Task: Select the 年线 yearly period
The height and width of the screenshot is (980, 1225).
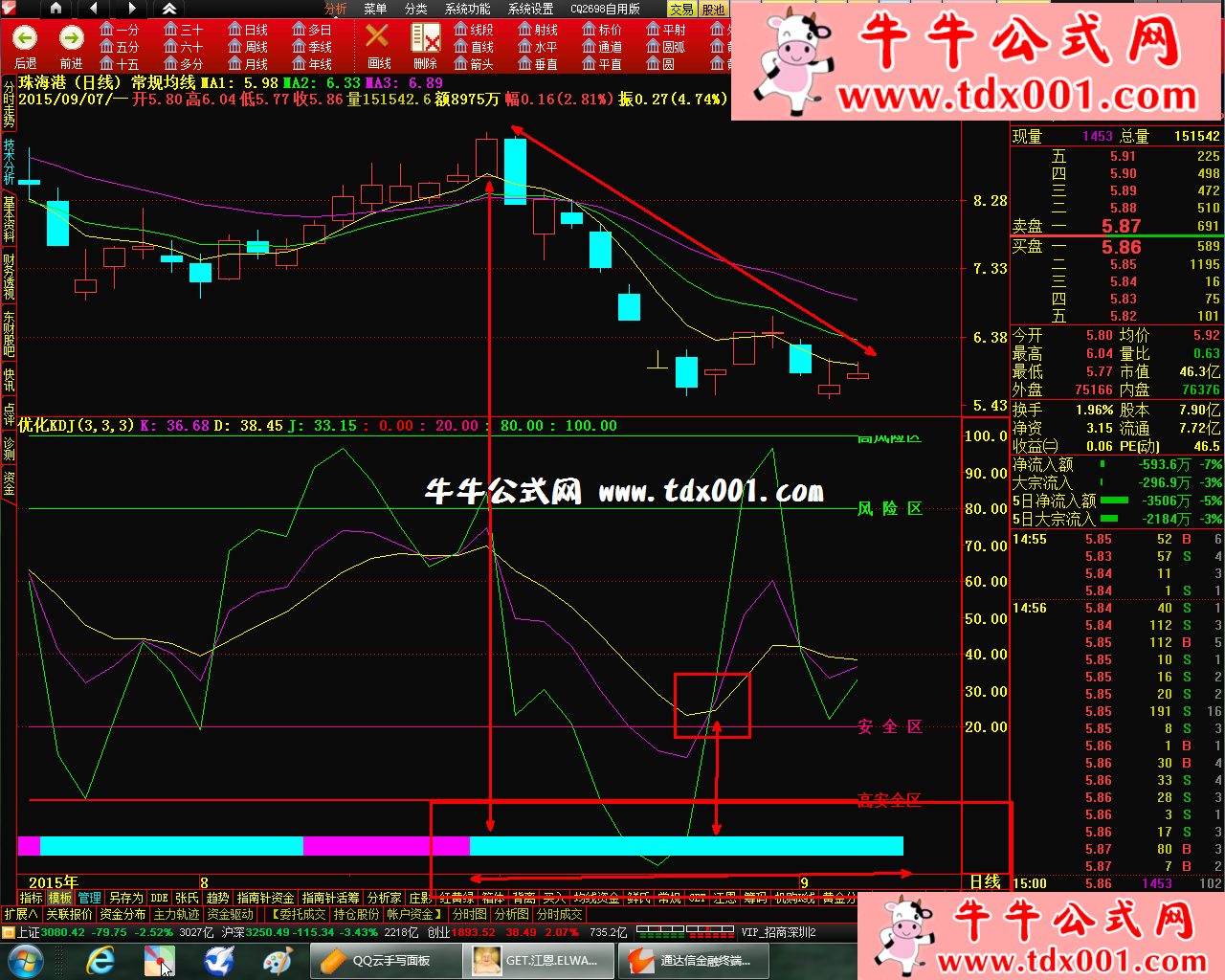Action: click(x=311, y=64)
